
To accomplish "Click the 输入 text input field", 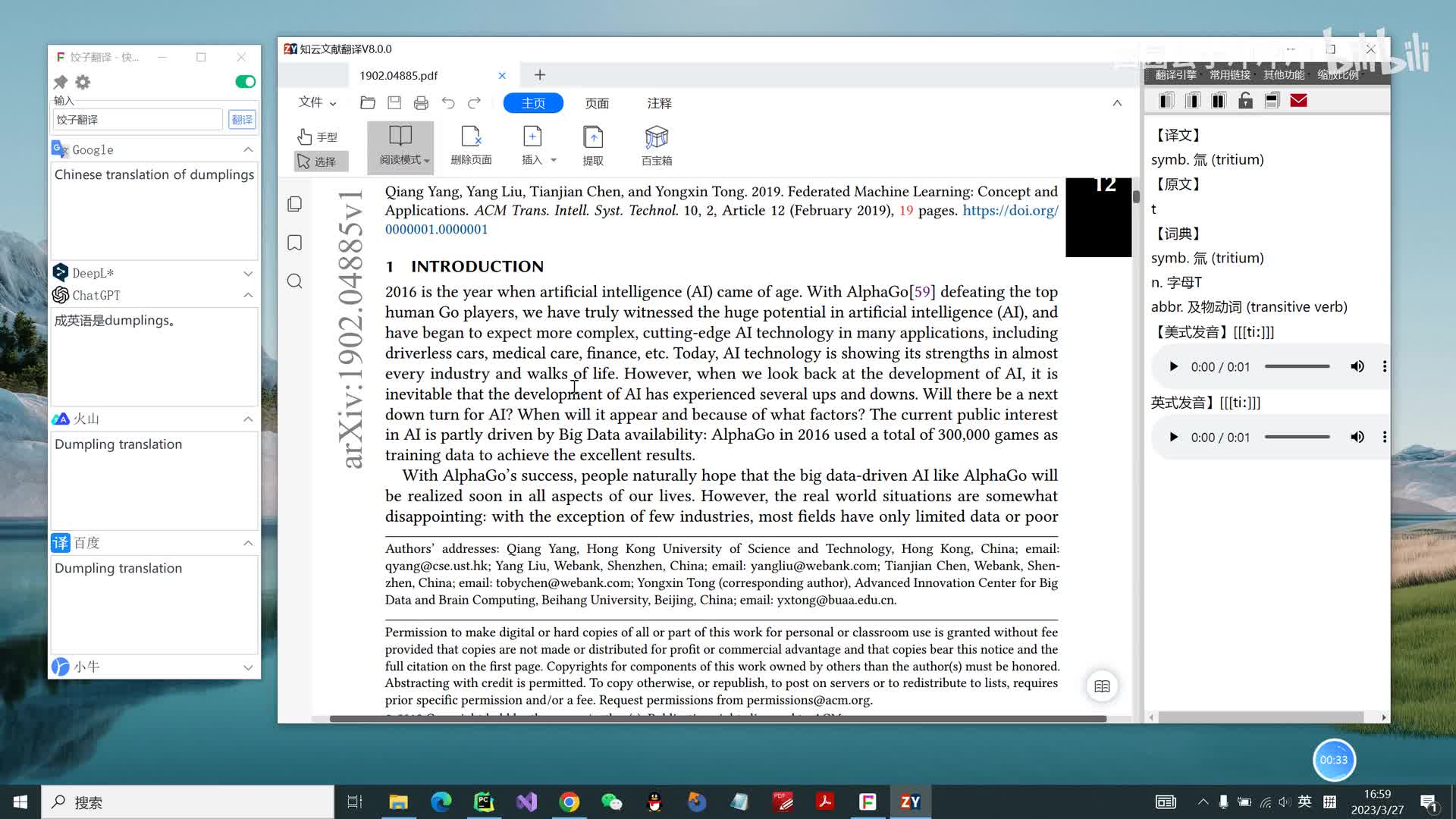I will (137, 120).
